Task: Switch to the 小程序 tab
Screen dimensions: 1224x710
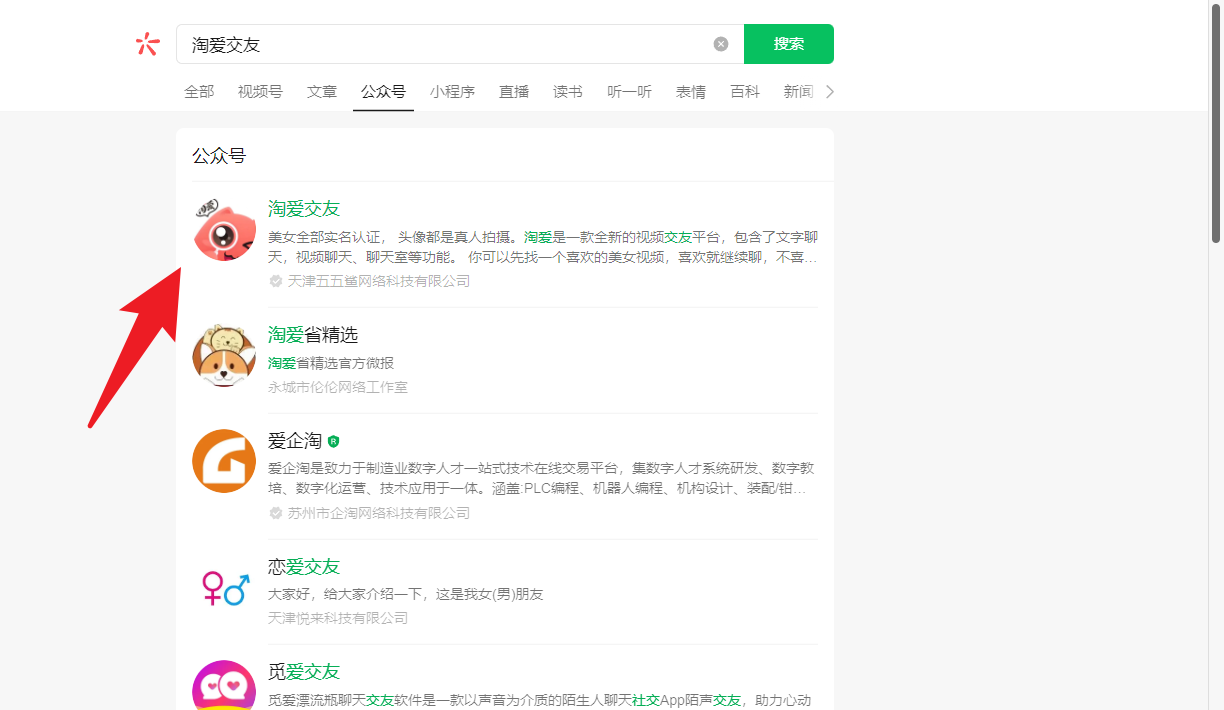Action: (452, 91)
